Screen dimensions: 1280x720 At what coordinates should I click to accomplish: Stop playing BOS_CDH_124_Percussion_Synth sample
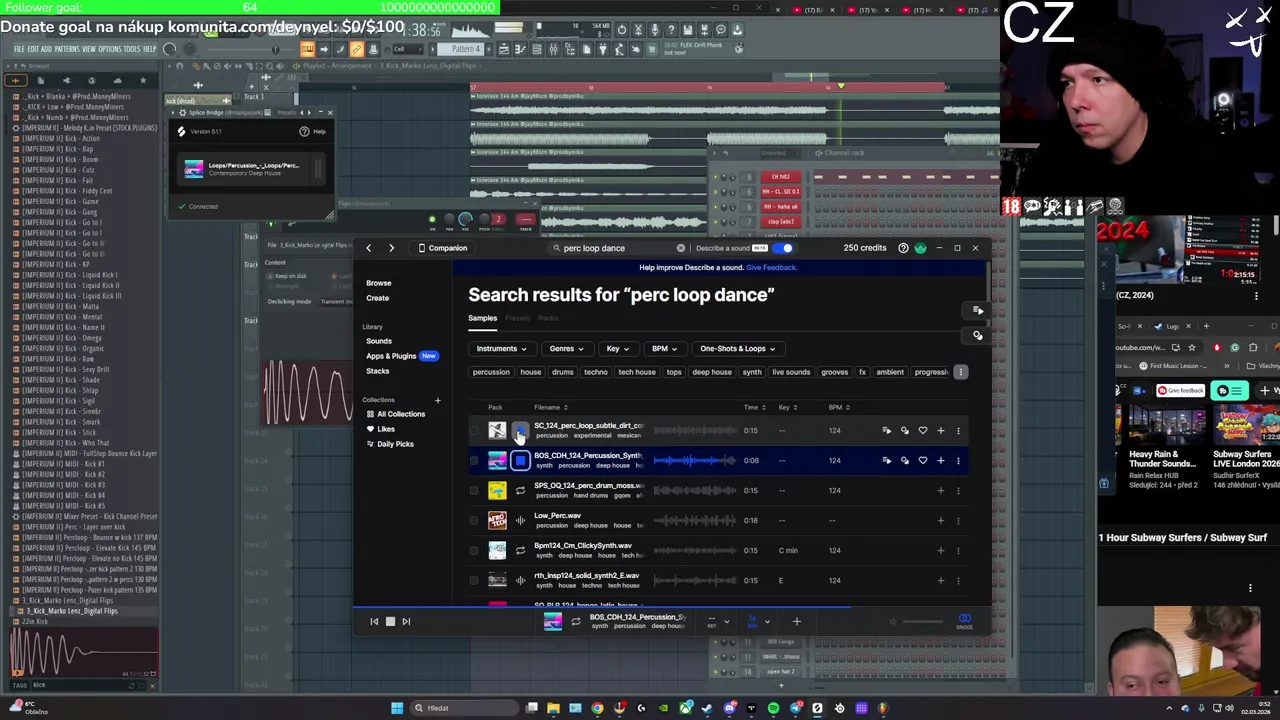pos(520,461)
